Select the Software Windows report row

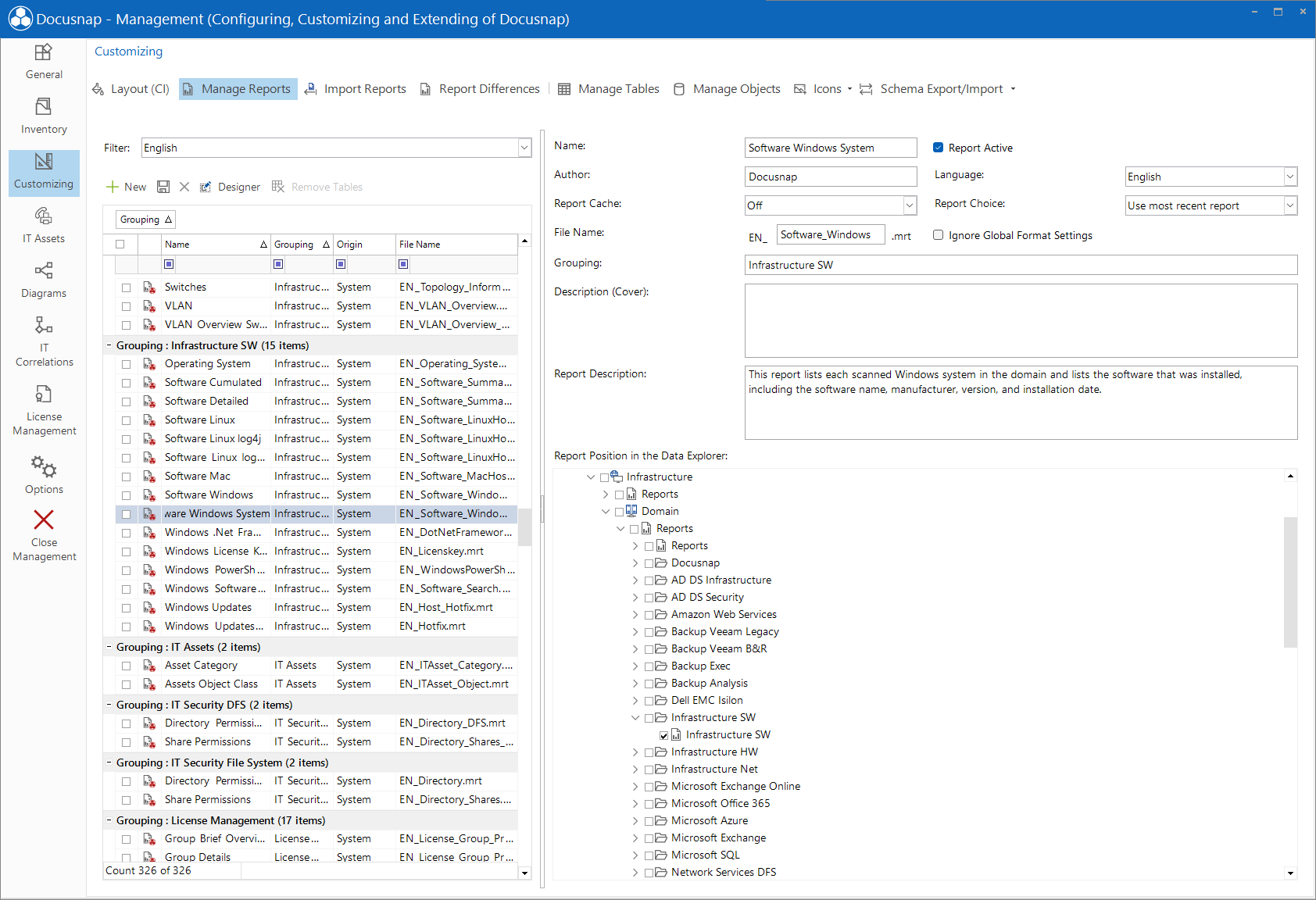tap(316, 495)
